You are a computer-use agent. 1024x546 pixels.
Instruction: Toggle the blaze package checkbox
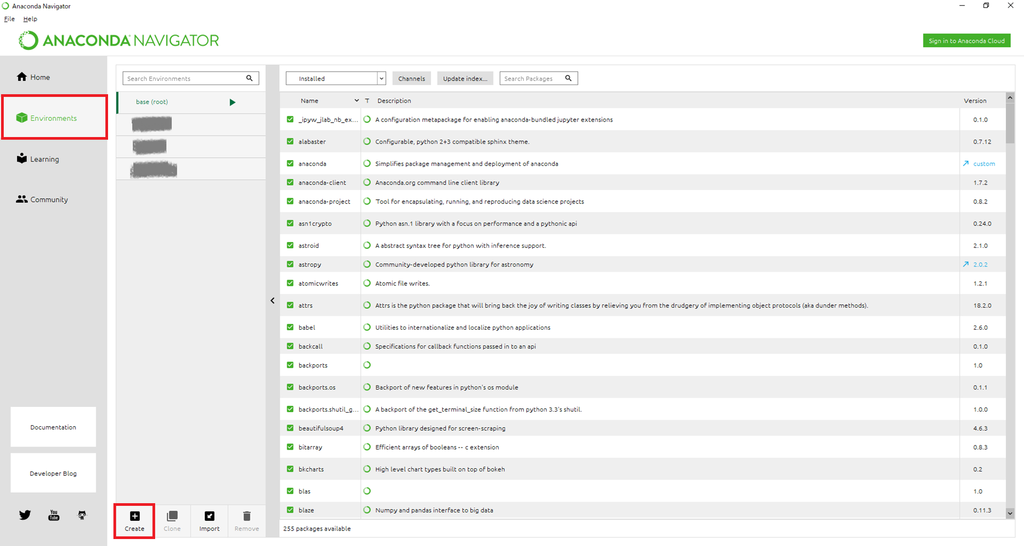[x=290, y=510]
